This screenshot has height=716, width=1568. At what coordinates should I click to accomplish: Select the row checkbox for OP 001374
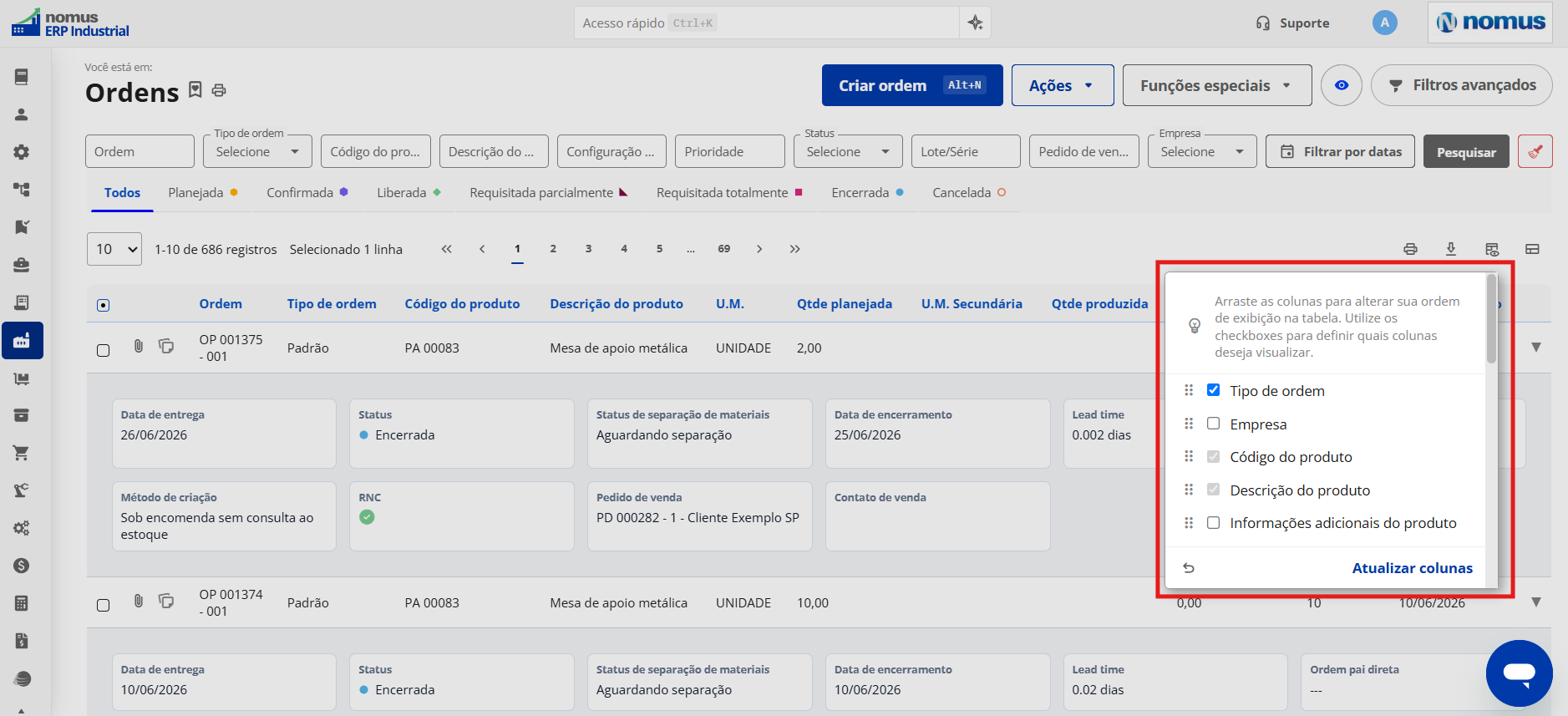pos(103,605)
